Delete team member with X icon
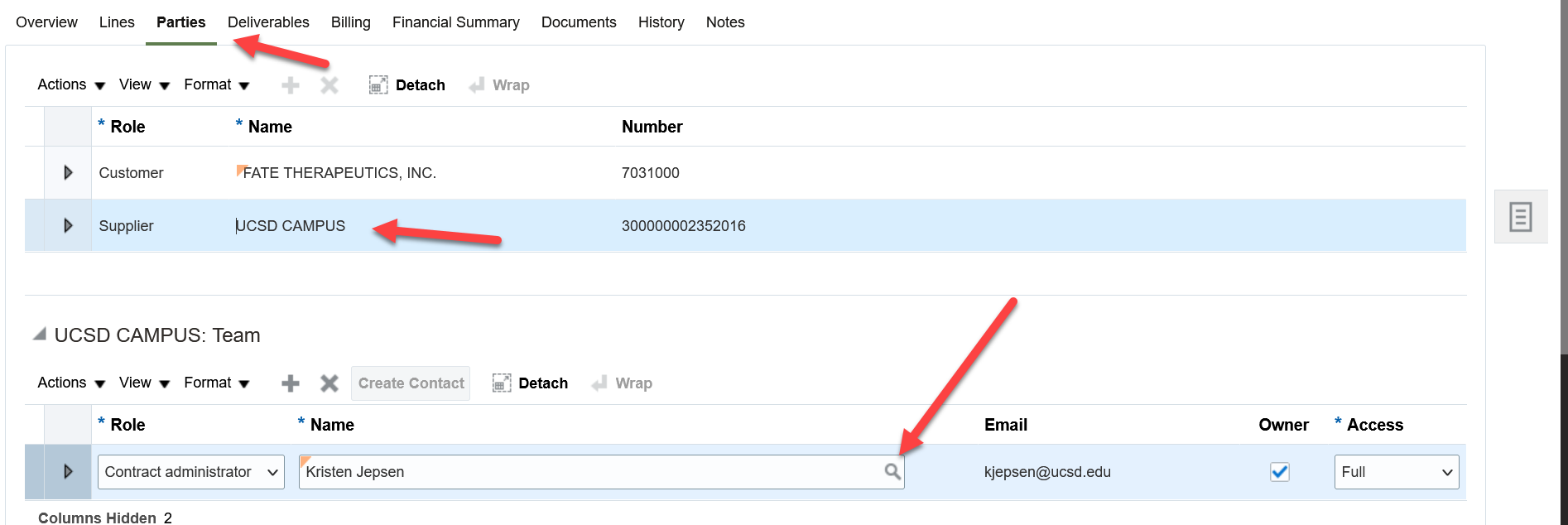 coord(329,383)
